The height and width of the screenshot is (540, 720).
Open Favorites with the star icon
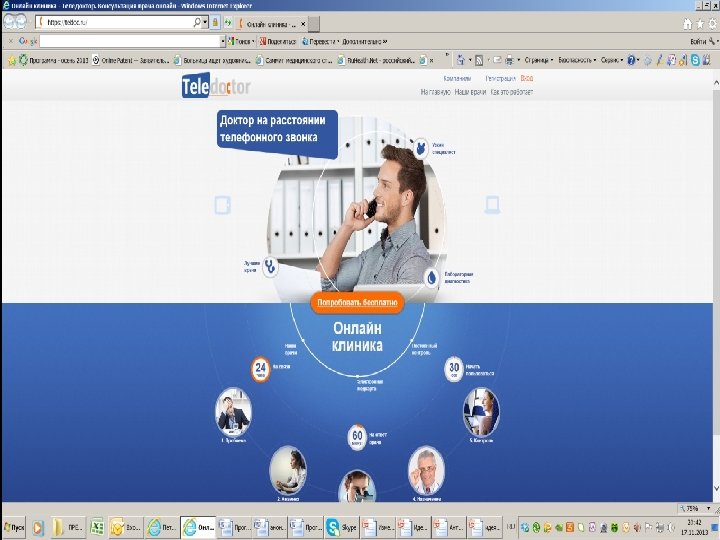click(700, 23)
